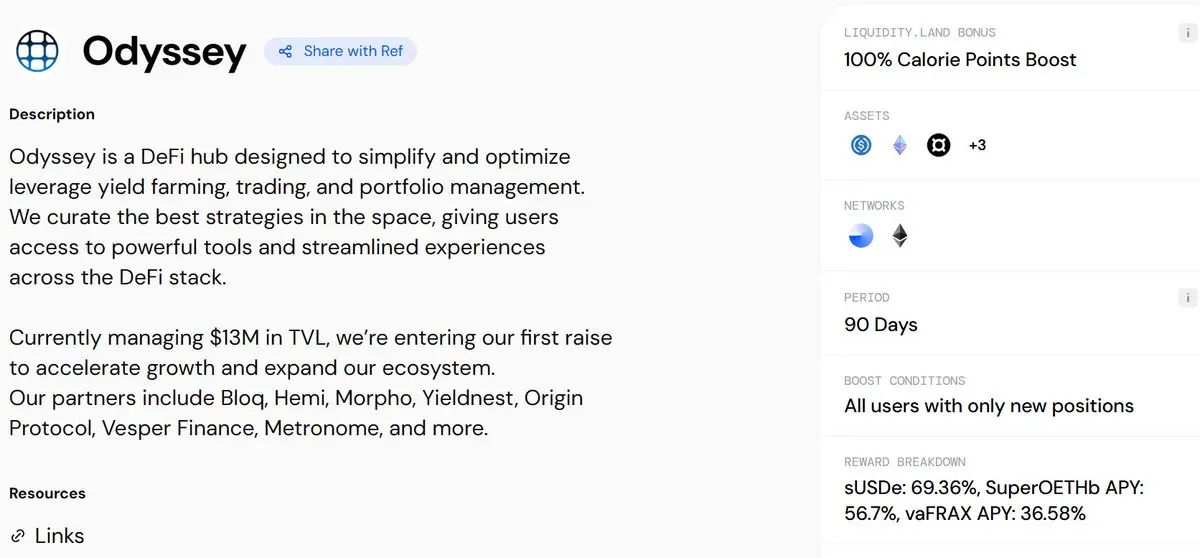1200x558 pixels.
Task: Click the black circular asset icon
Action: 938,146
